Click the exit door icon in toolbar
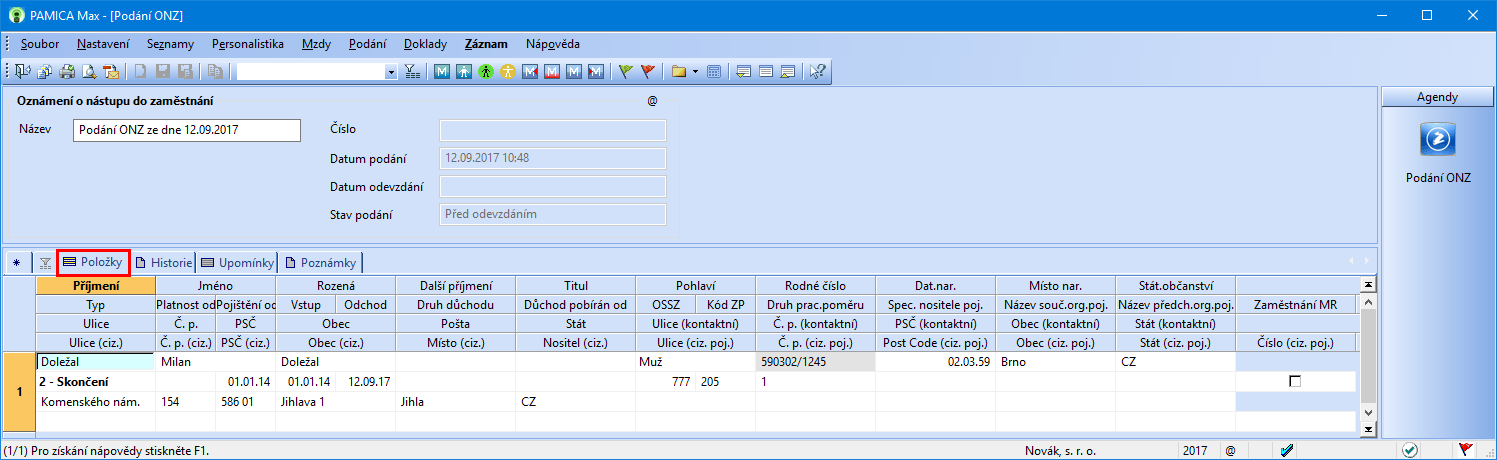Viewport: 1497px width, 460px height. click(24, 71)
